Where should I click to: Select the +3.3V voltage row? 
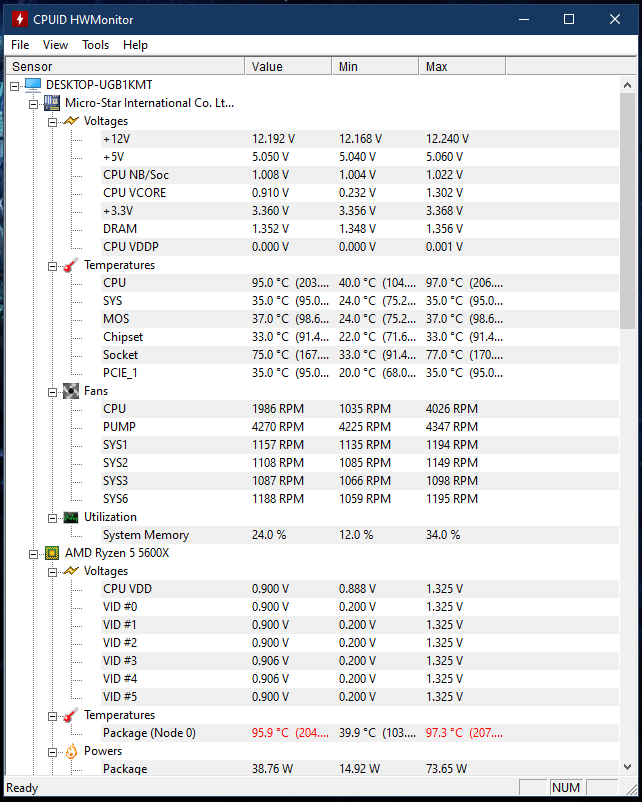point(360,211)
